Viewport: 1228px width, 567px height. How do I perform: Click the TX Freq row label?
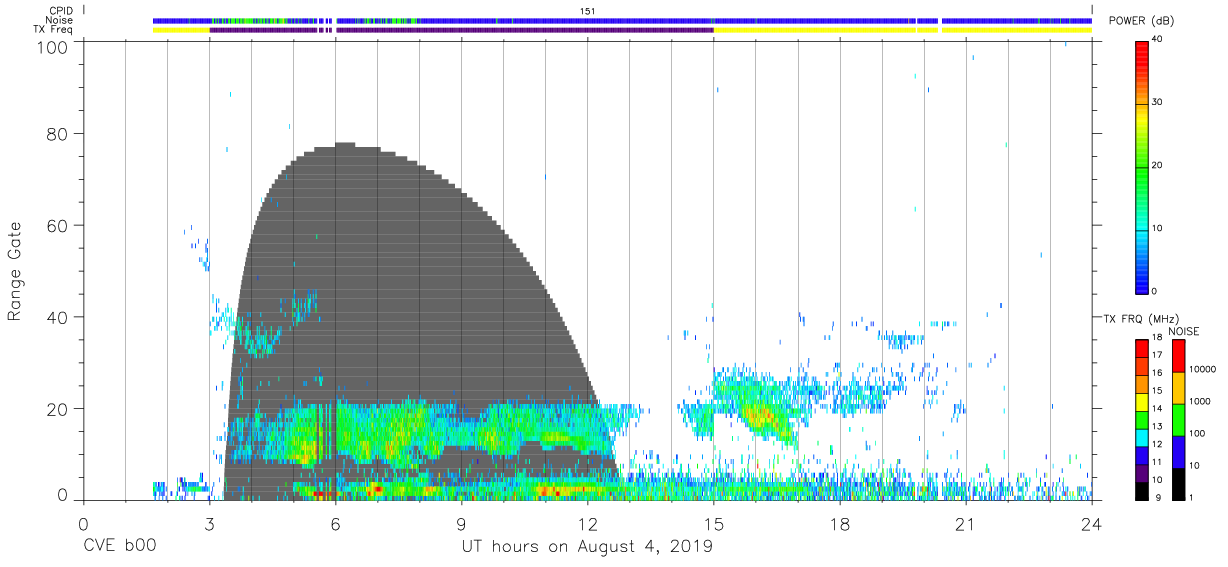pyautogui.click(x=54, y=30)
